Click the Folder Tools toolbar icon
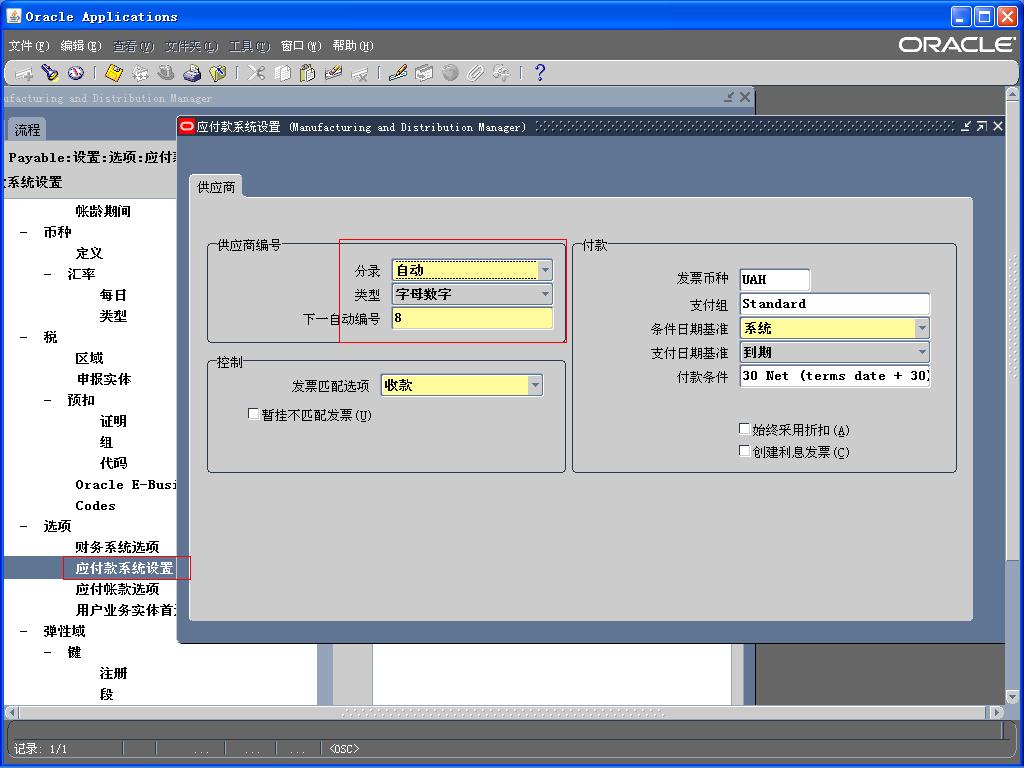Viewport: 1024px width, 768px height. coord(502,73)
